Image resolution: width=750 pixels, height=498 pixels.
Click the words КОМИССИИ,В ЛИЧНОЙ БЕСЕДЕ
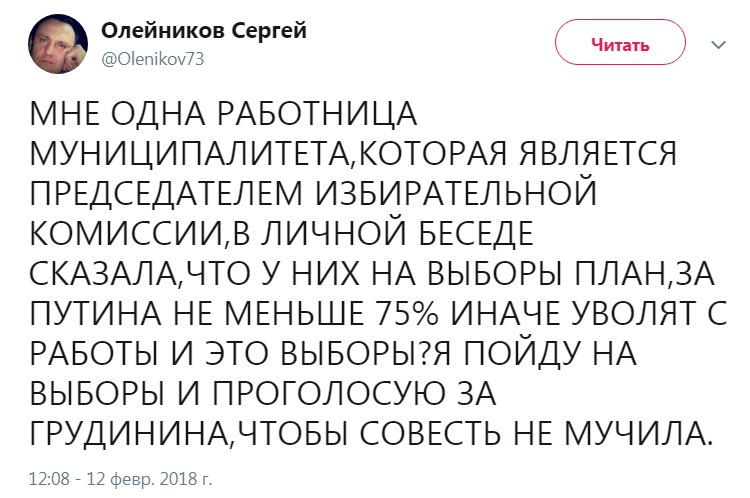[282, 234]
